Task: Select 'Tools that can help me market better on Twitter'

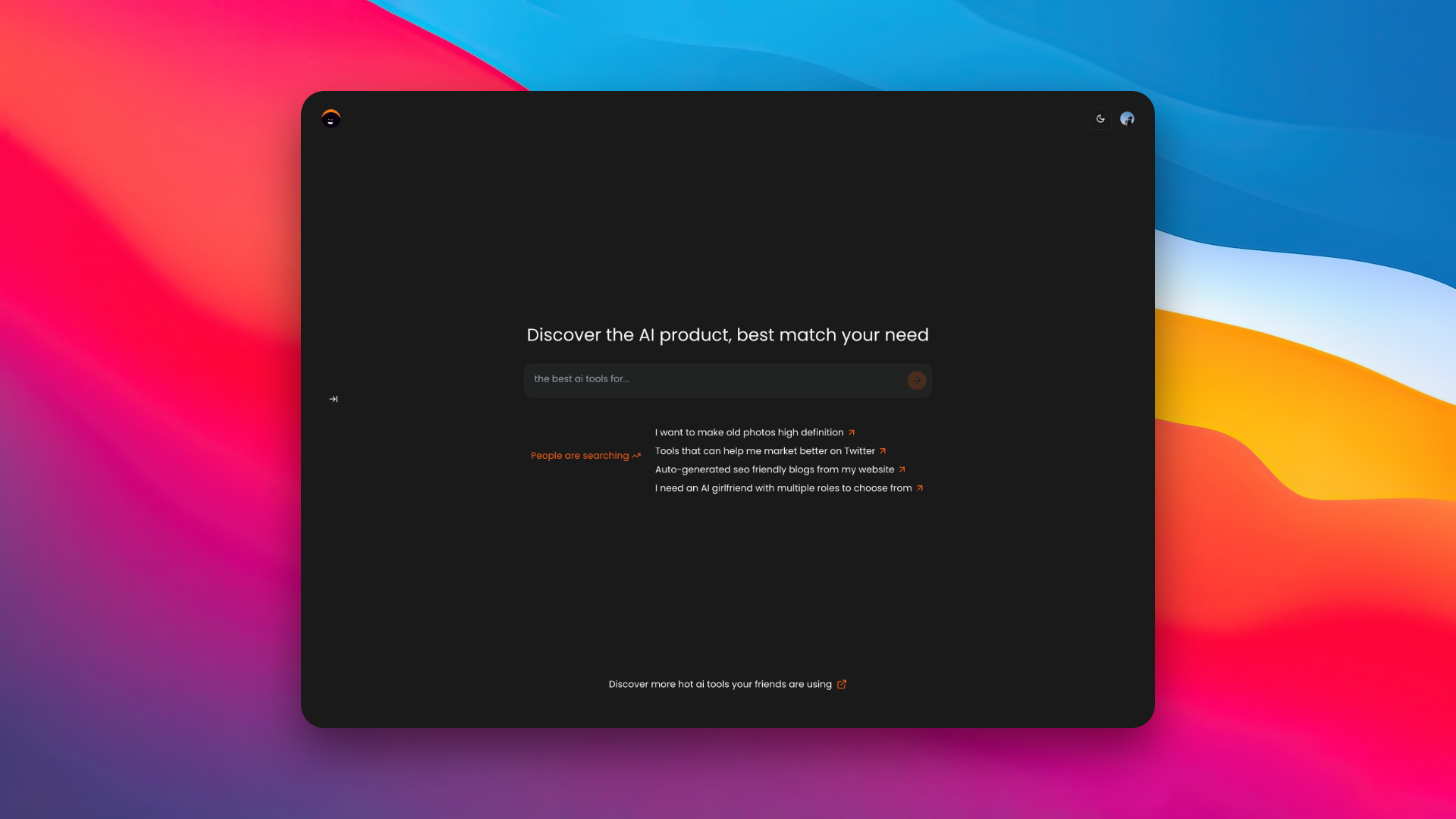Action: click(764, 450)
